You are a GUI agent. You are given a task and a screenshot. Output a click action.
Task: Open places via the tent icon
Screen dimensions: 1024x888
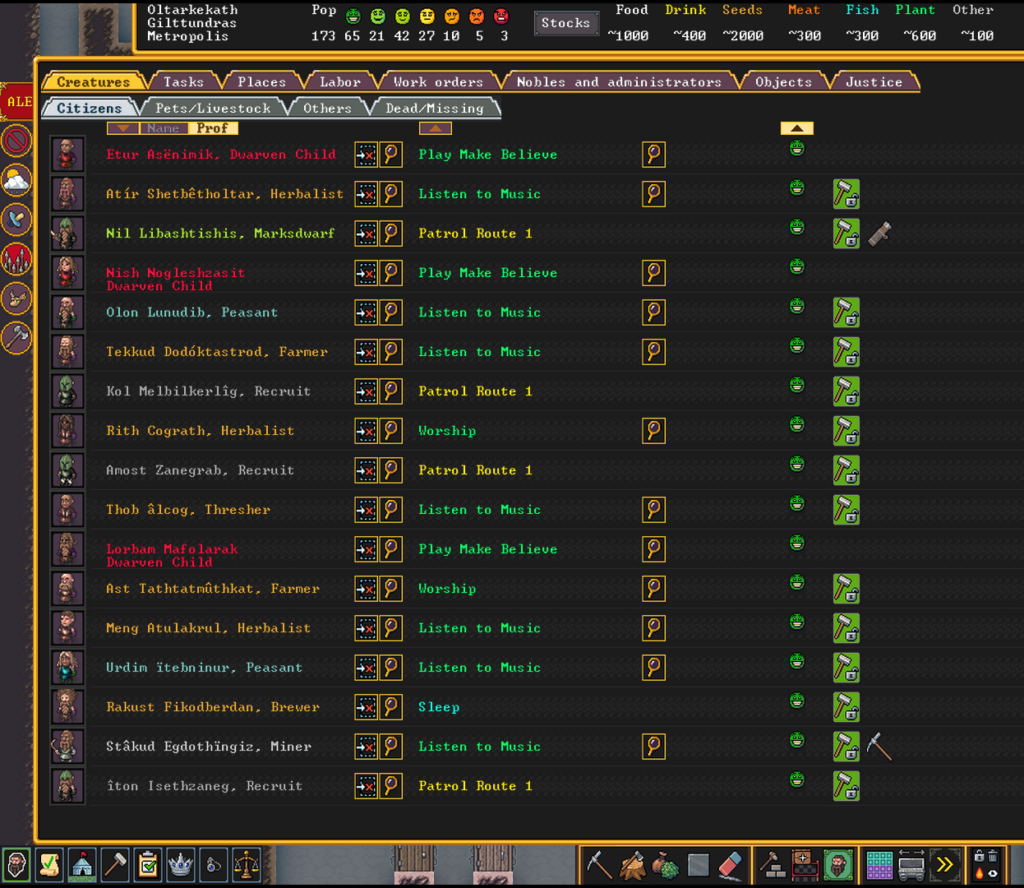point(82,864)
